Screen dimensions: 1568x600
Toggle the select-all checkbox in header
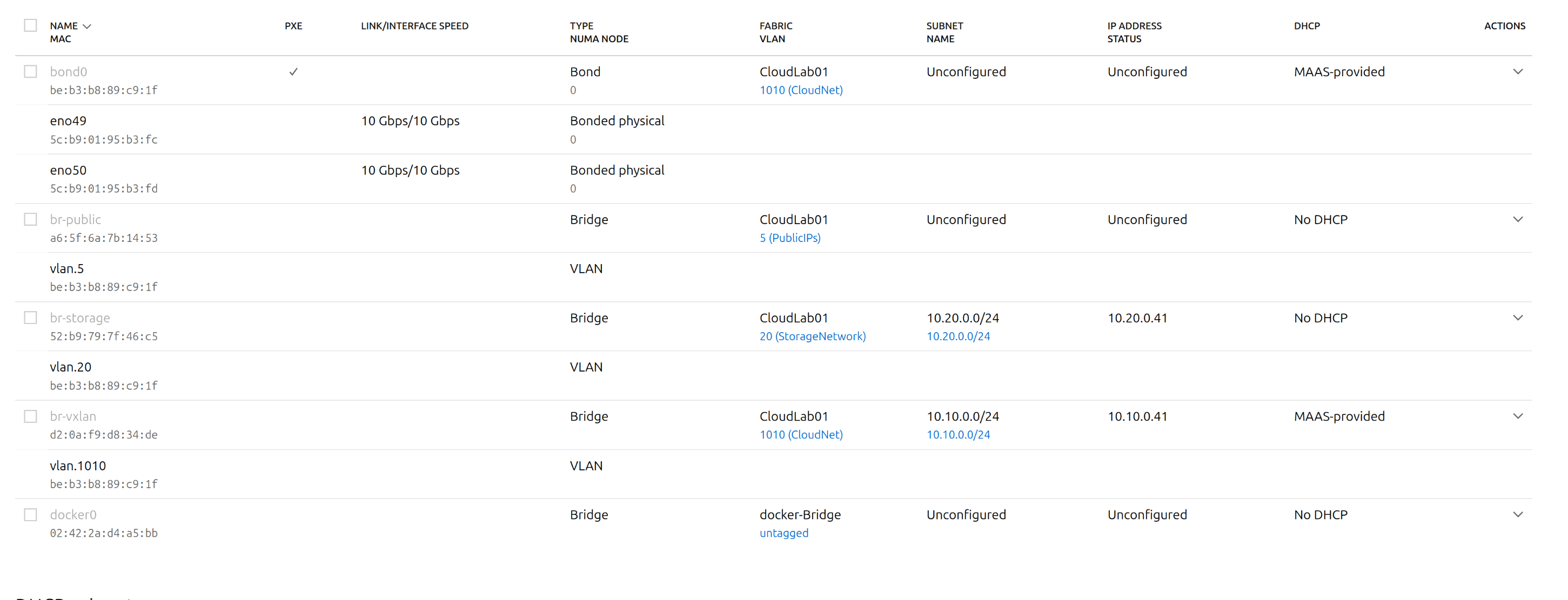[x=30, y=25]
